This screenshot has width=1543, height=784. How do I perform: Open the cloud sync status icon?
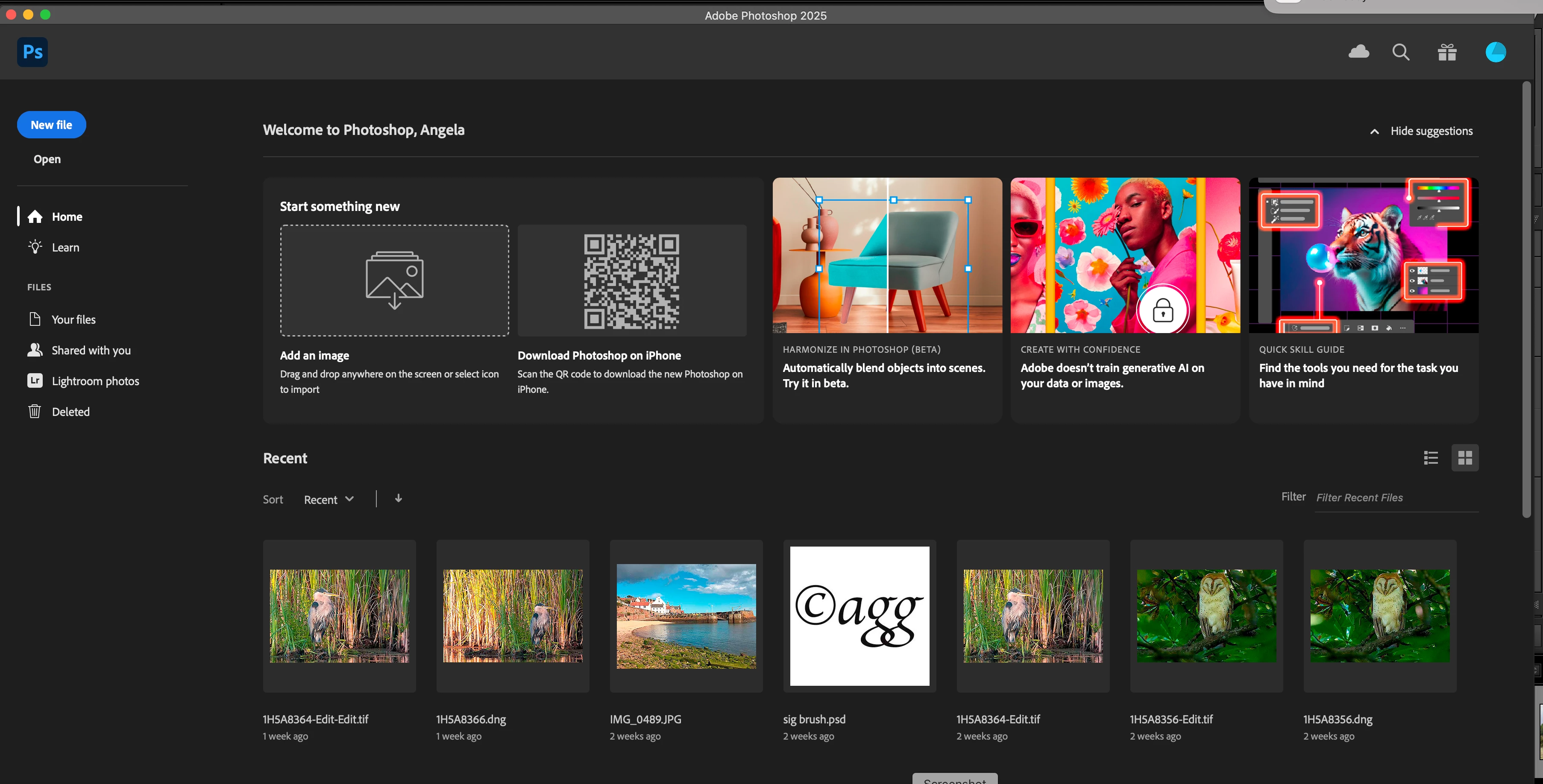tap(1358, 52)
